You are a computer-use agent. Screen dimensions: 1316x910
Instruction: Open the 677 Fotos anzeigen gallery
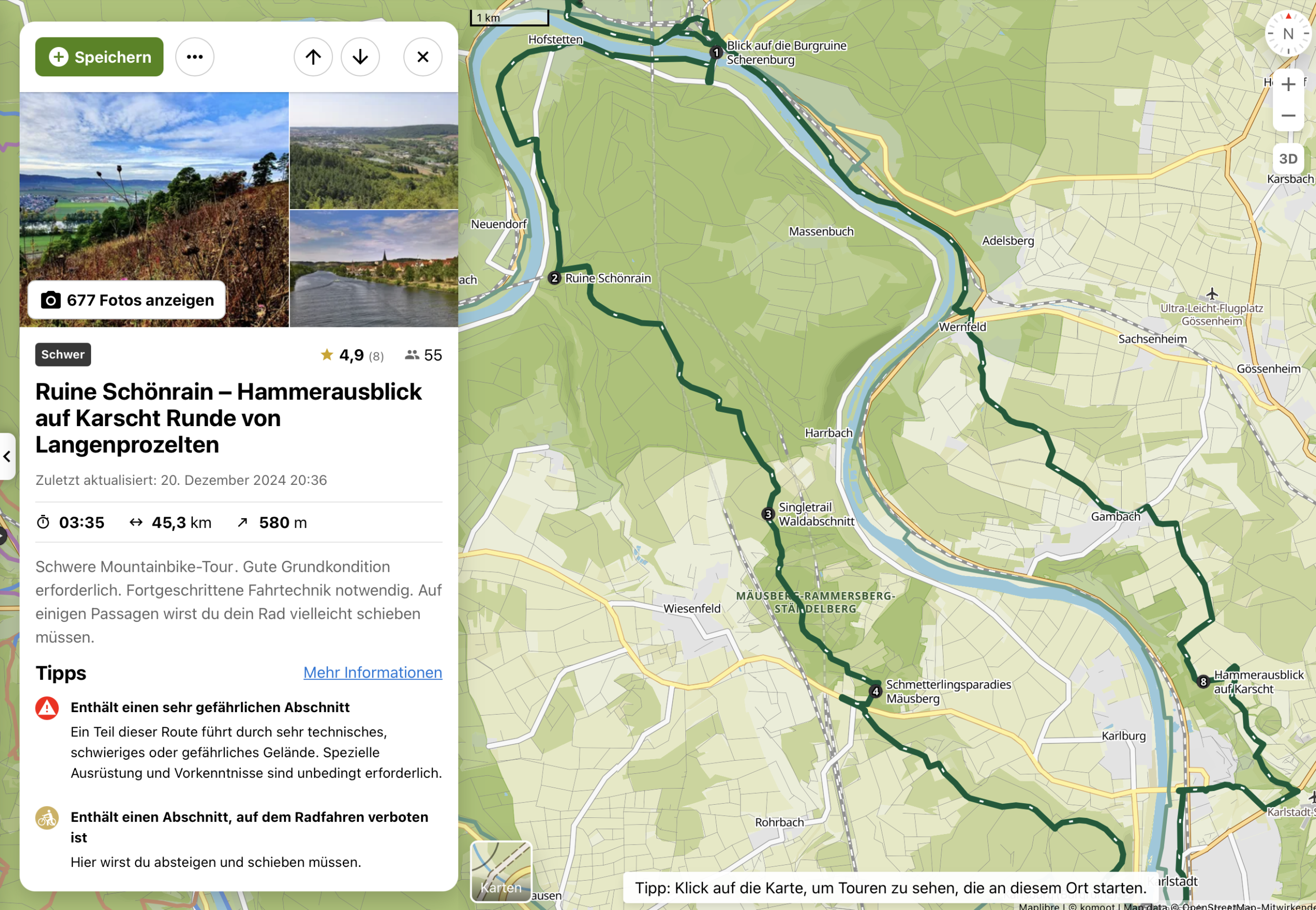tap(127, 300)
